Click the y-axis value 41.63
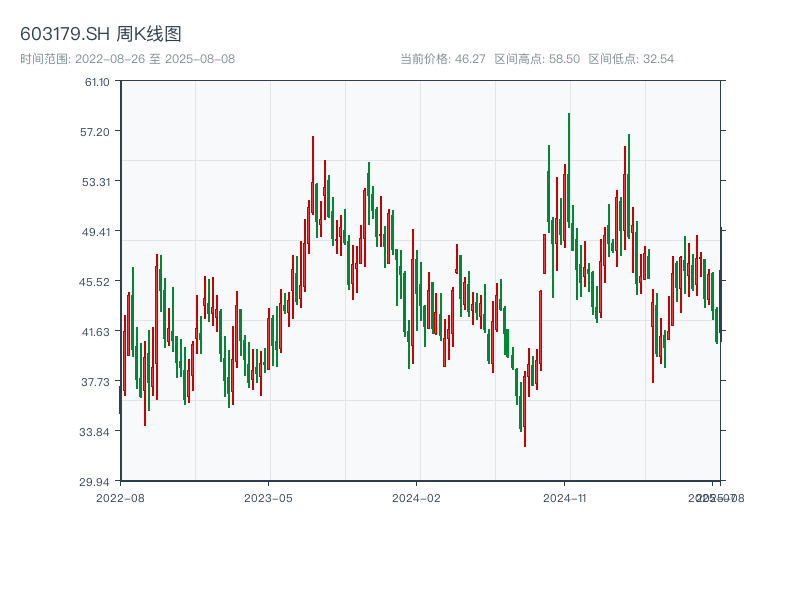 tap(96, 332)
